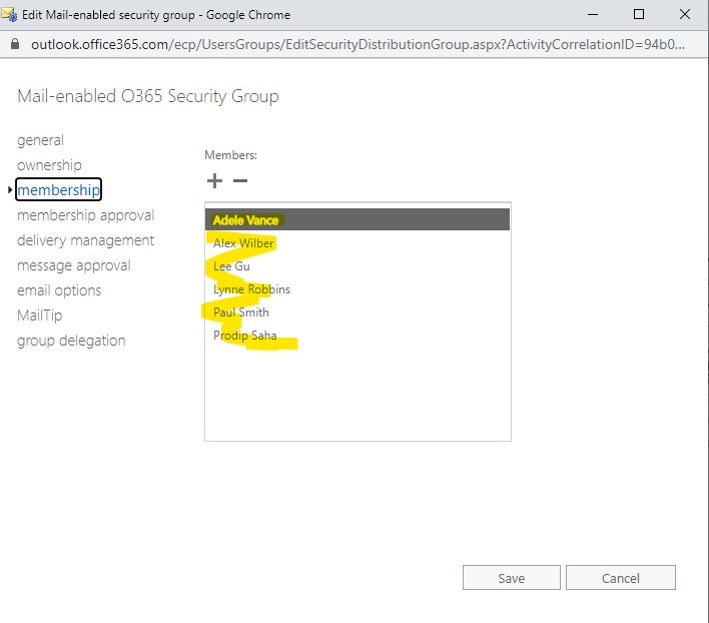
Task: Select Lee Gu member entry
Action: click(357, 266)
